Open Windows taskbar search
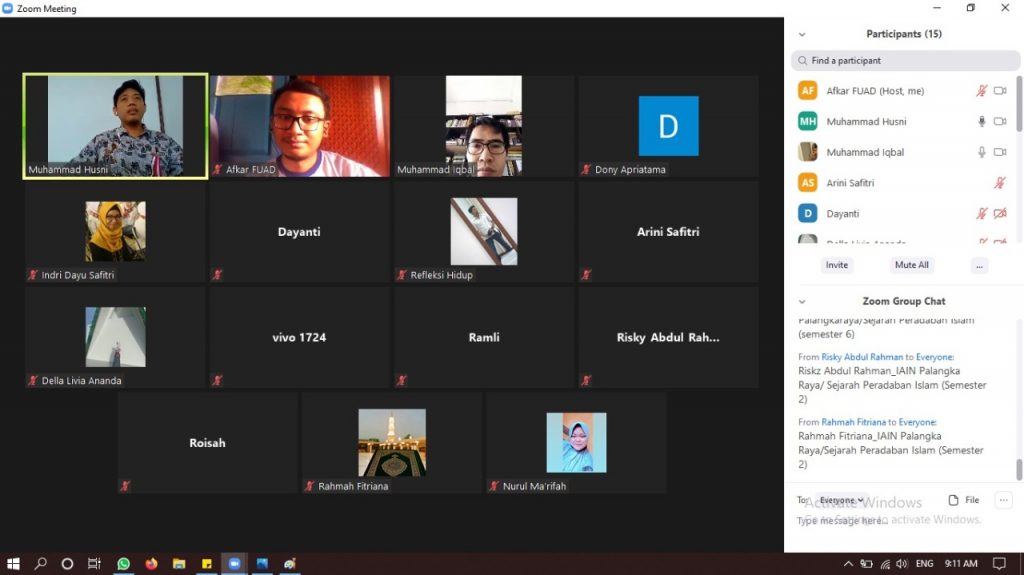This screenshot has height=575, width=1024. pos(40,563)
